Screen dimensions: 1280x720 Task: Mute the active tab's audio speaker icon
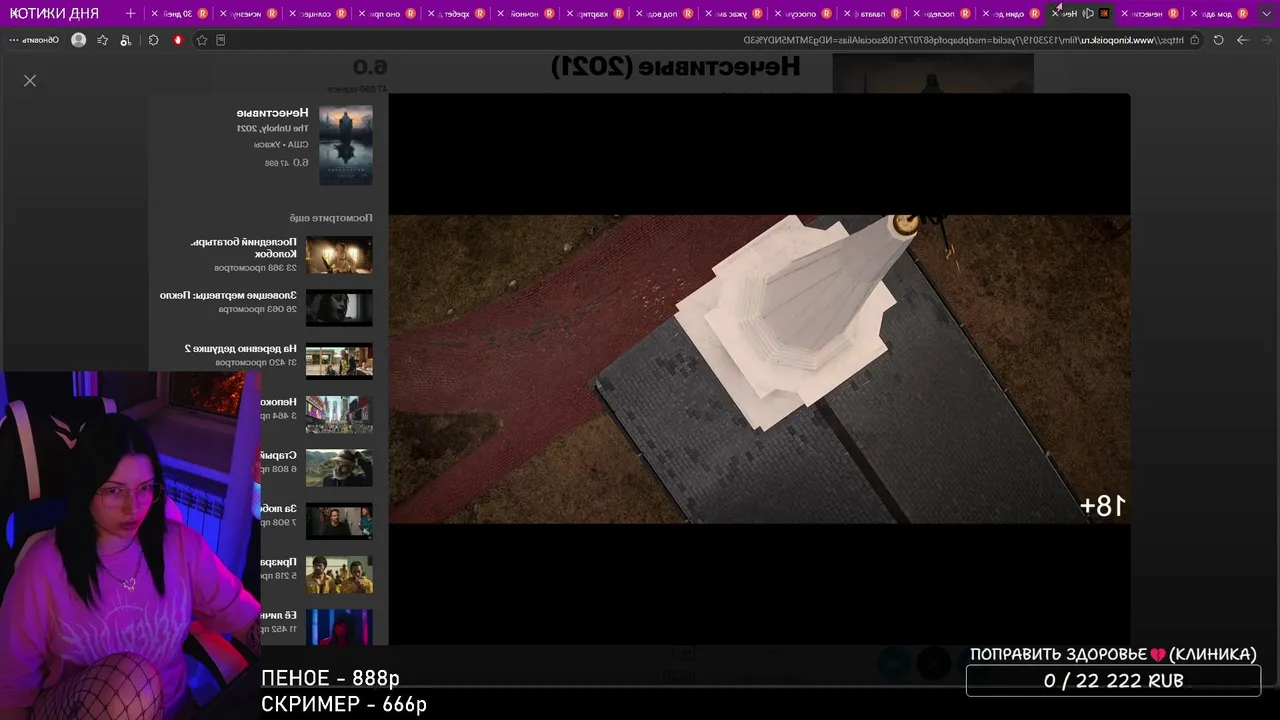click(x=1088, y=14)
